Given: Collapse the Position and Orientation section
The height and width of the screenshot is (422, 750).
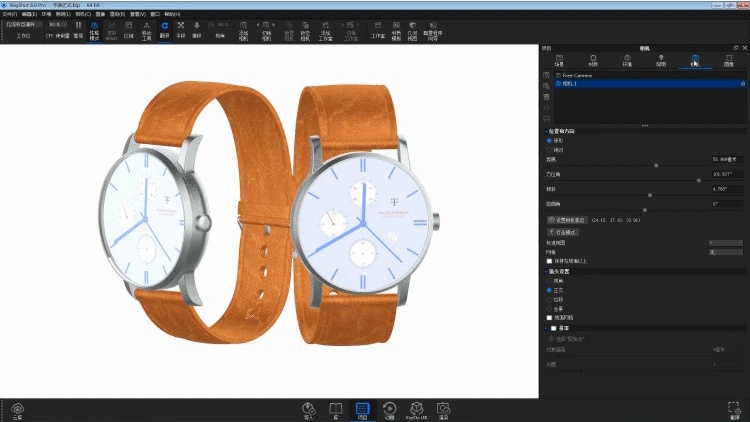Looking at the screenshot, I should coord(546,131).
